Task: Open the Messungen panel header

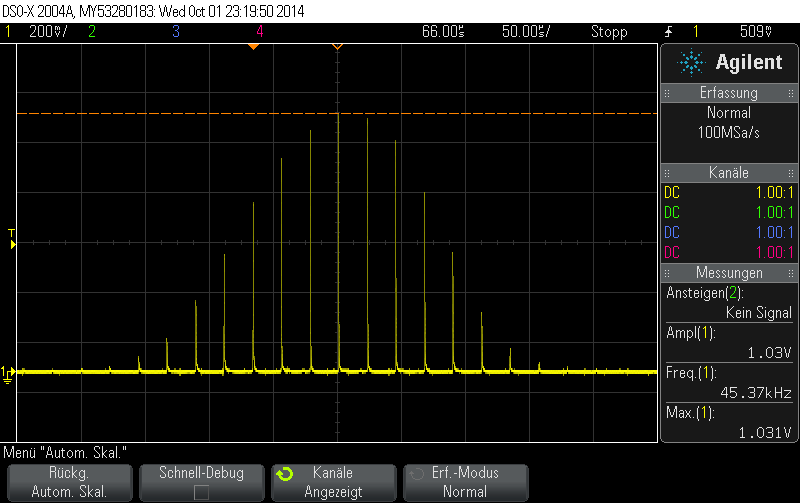Action: [x=729, y=273]
